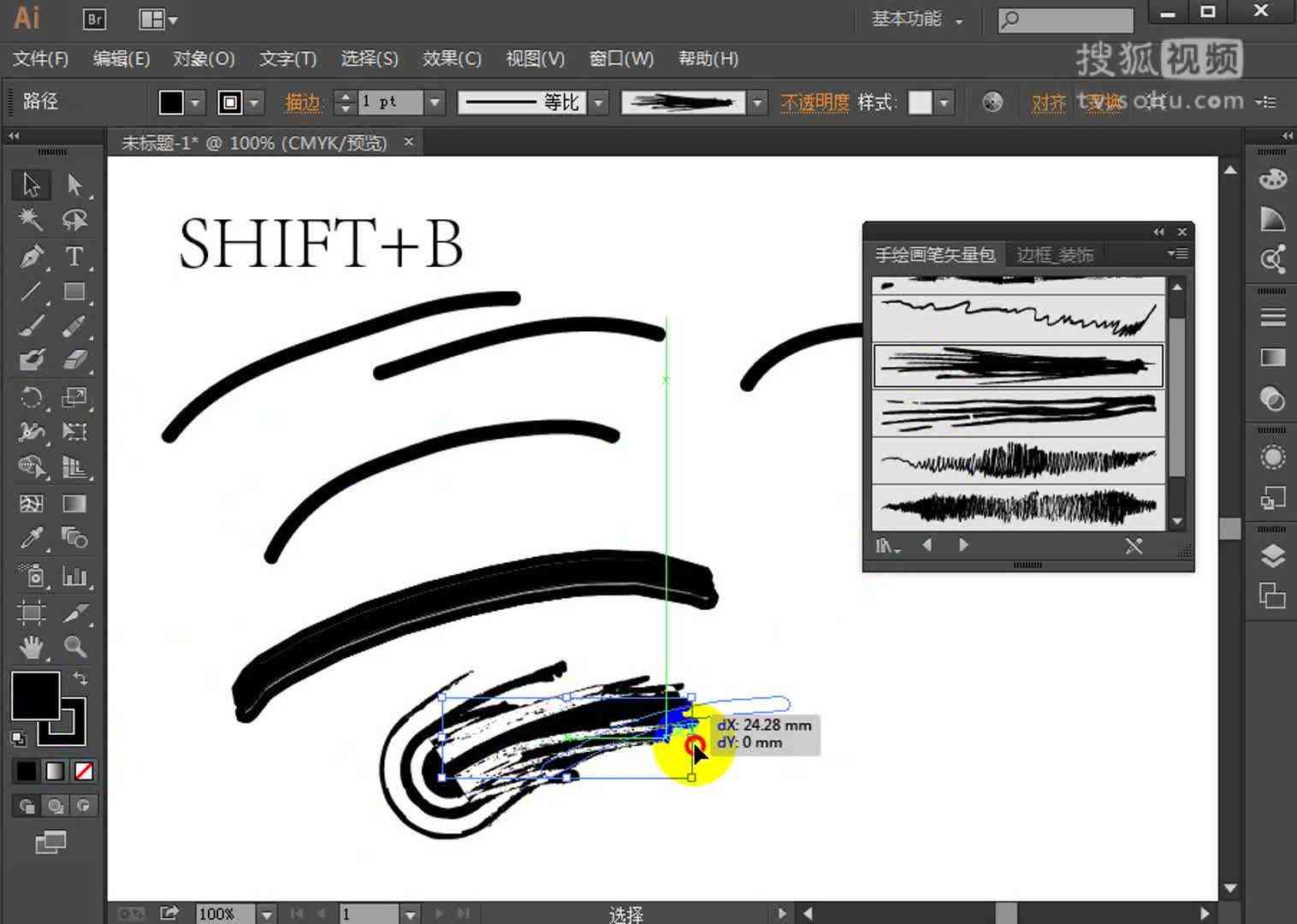Select the Selection tool arrow
This screenshot has height=924, width=1297.
click(32, 184)
